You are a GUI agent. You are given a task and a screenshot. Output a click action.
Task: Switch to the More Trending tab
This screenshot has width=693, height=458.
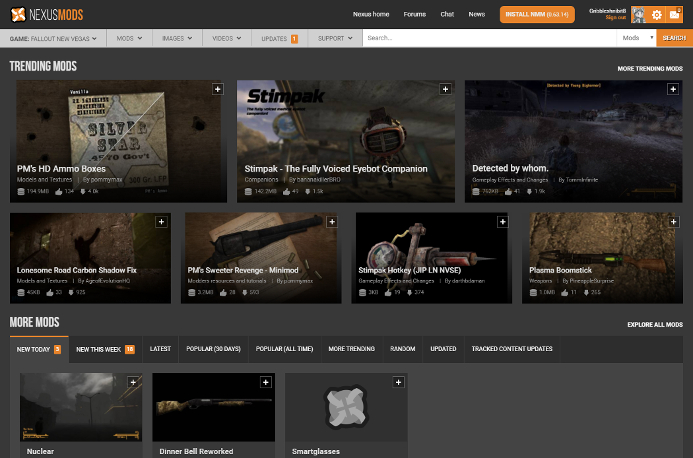(352, 349)
